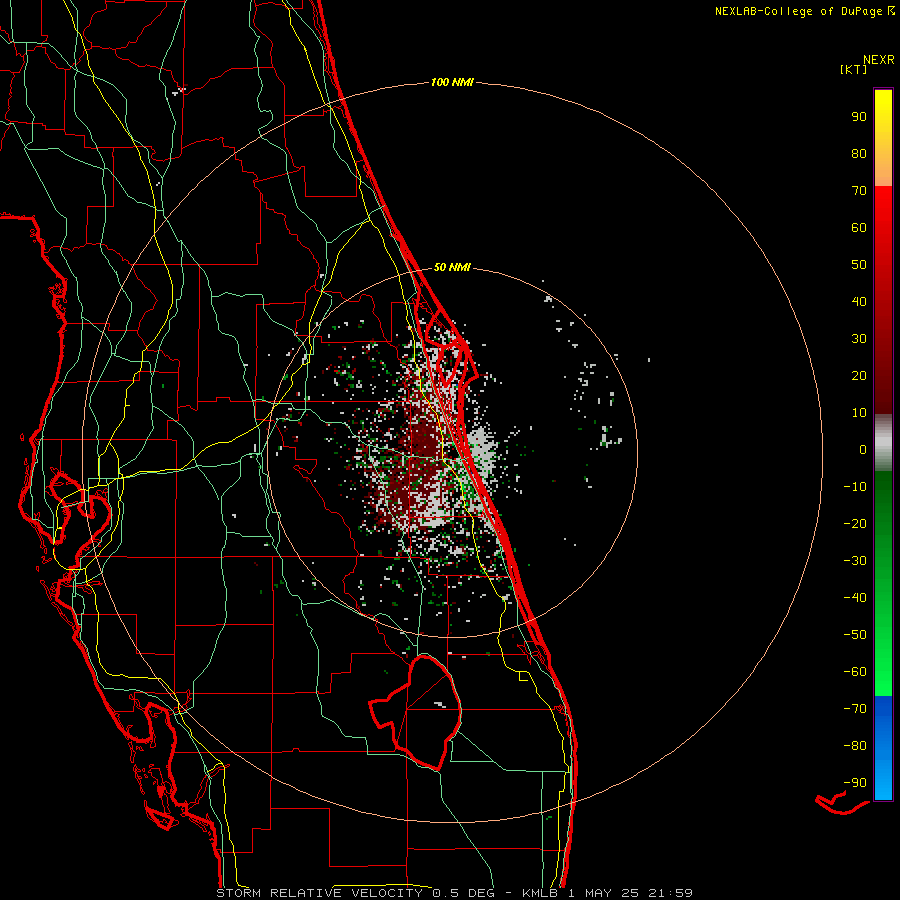Click the -50 value on velocity scale
This screenshot has width=900, height=900.
coord(855,635)
